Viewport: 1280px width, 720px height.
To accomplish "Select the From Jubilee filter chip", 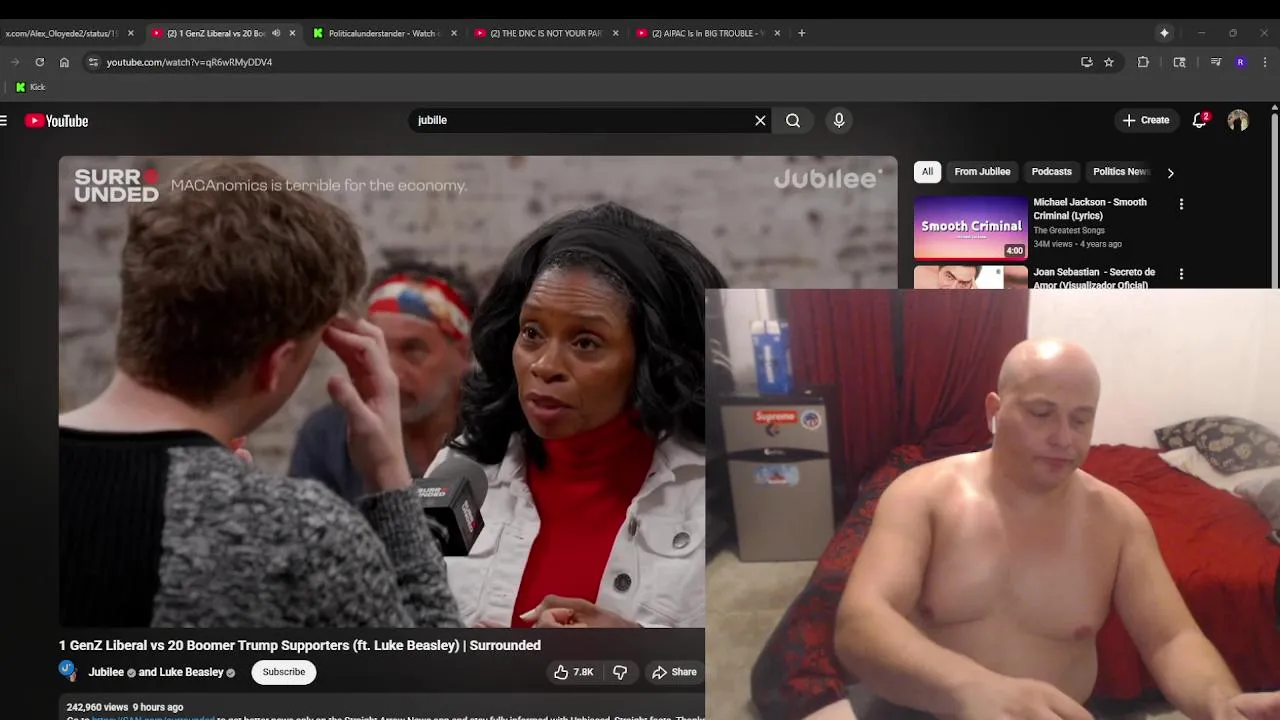I will pyautogui.click(x=982, y=172).
